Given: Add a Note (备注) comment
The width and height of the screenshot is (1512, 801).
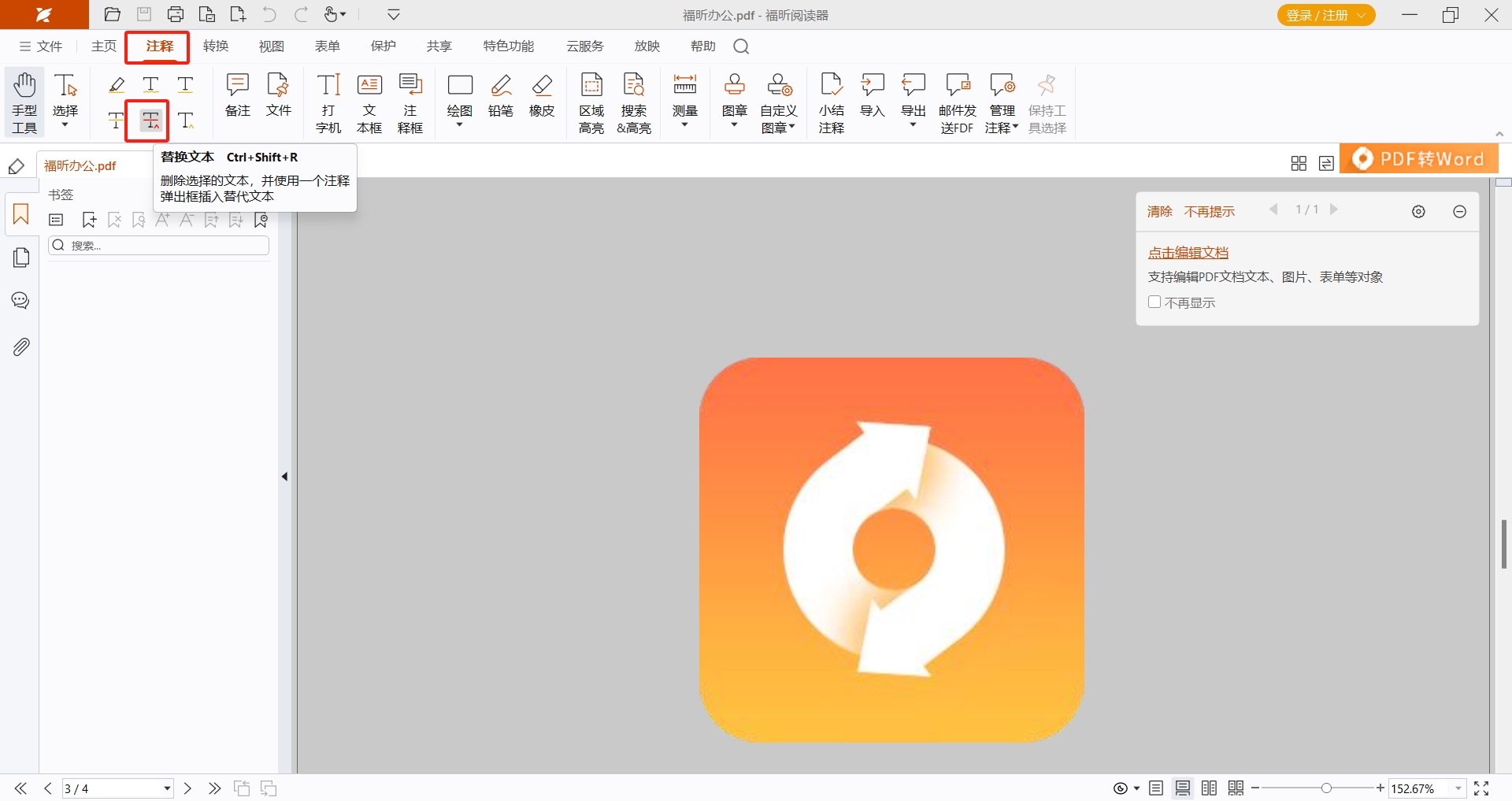Looking at the screenshot, I should coord(237,96).
